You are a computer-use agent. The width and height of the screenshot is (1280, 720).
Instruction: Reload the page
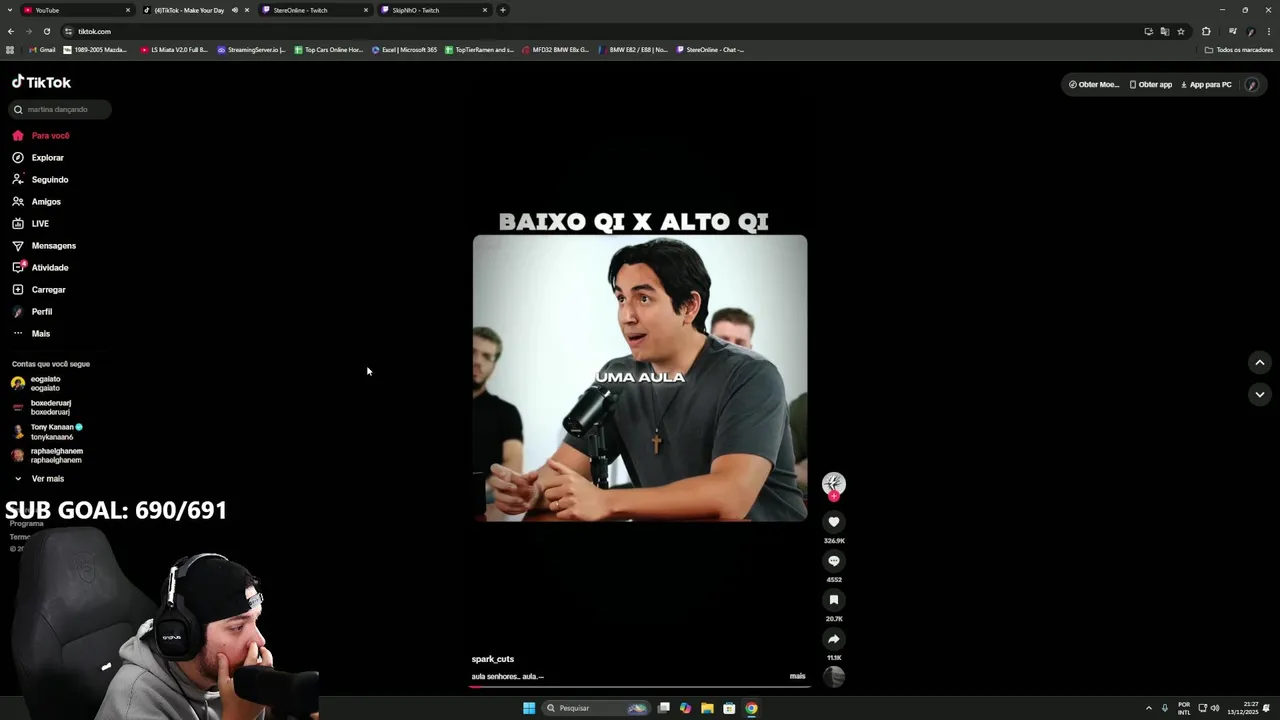47,31
